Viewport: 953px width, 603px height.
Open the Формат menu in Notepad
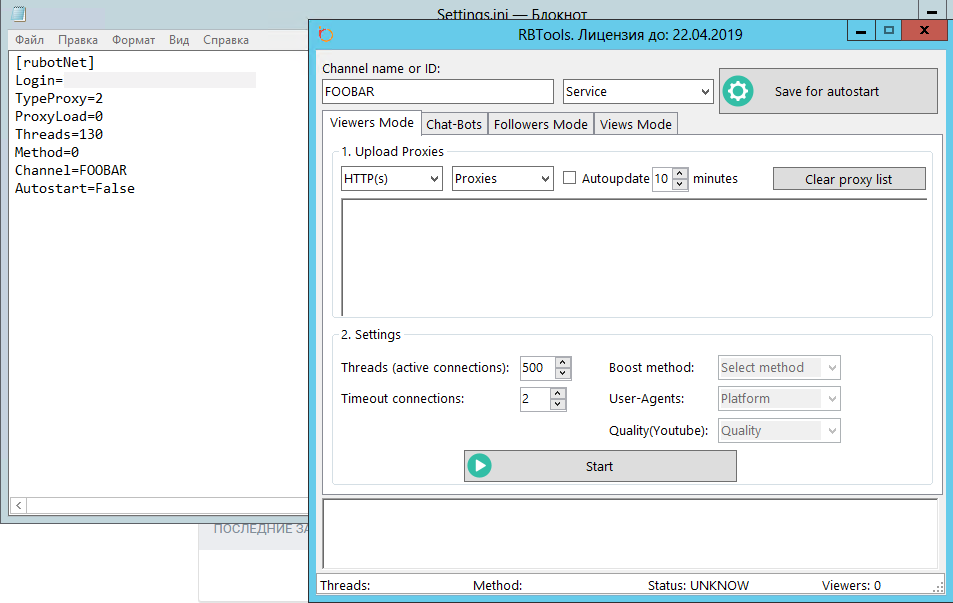point(133,40)
